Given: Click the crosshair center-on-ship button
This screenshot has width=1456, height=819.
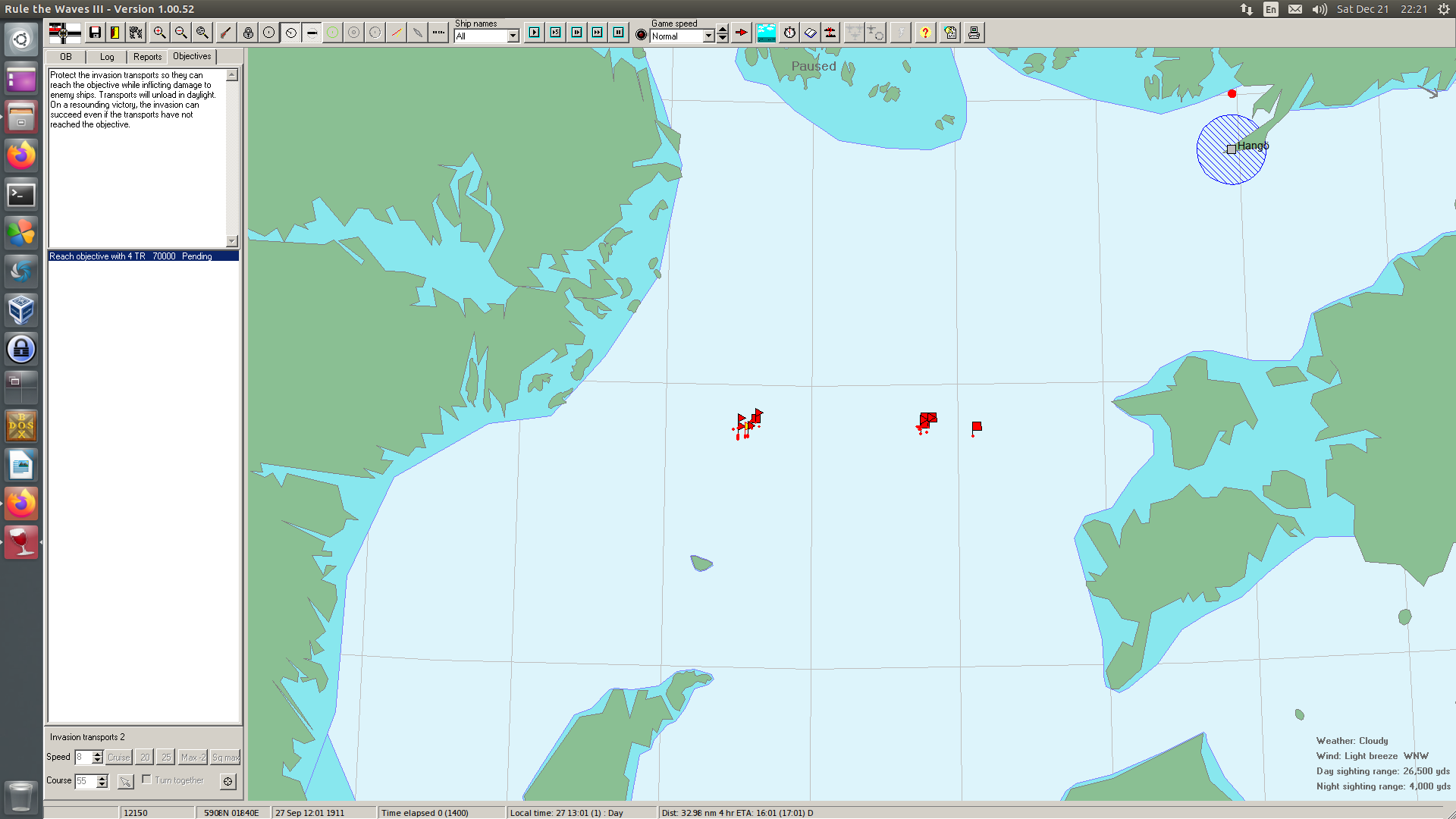Looking at the screenshot, I should point(228,781).
